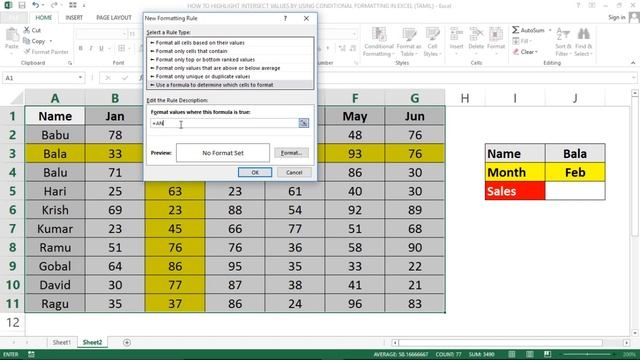Toggle Bold formatting button

(80, 48)
